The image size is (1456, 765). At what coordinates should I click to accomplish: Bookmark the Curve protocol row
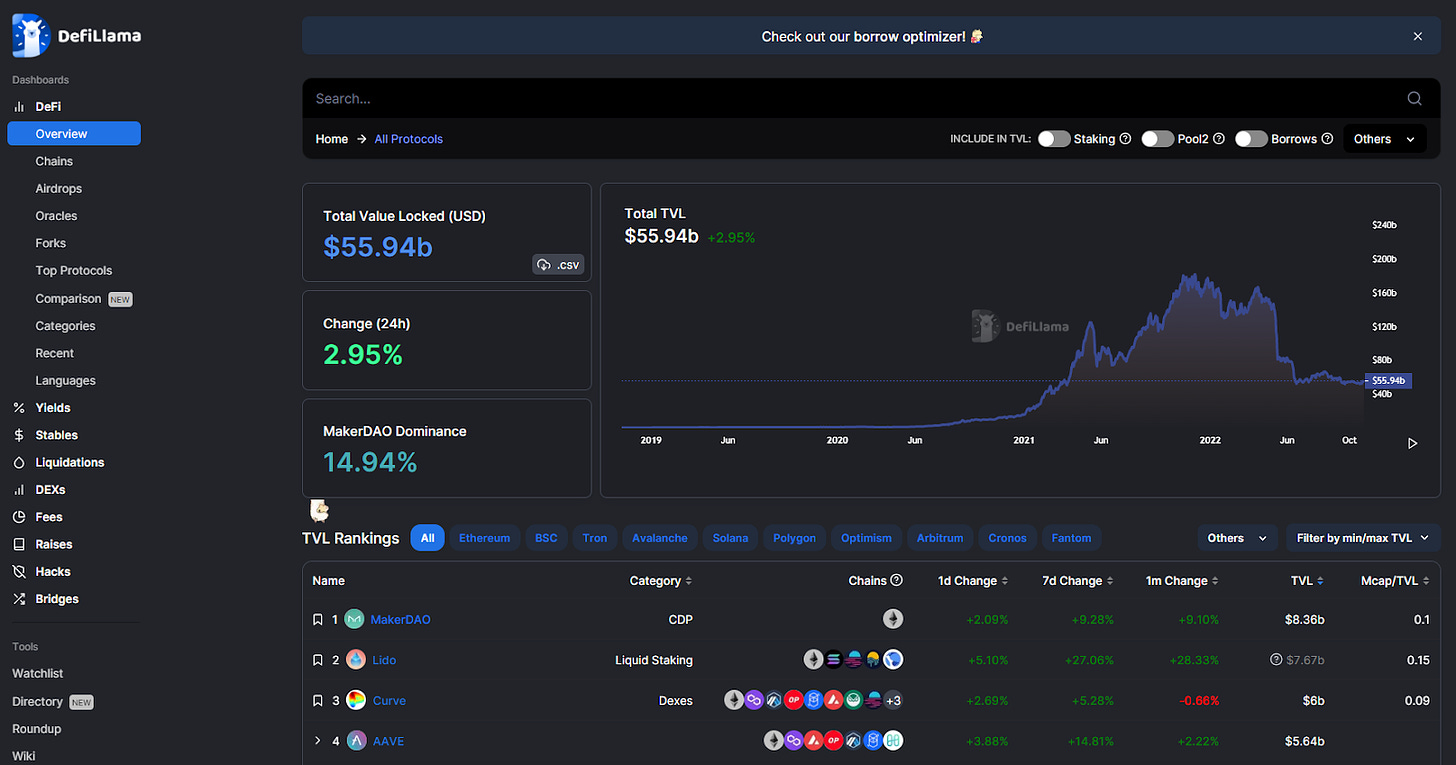point(318,701)
